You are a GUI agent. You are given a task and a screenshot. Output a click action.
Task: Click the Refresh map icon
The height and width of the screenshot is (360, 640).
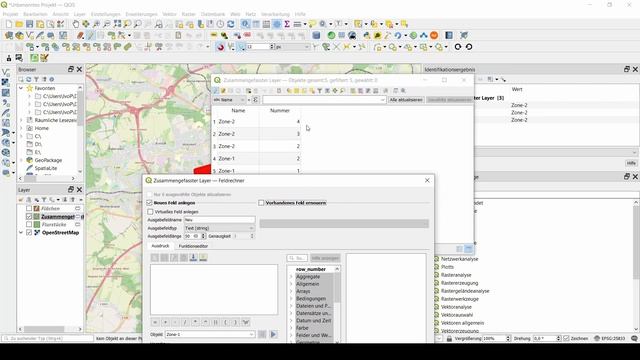point(231,24)
